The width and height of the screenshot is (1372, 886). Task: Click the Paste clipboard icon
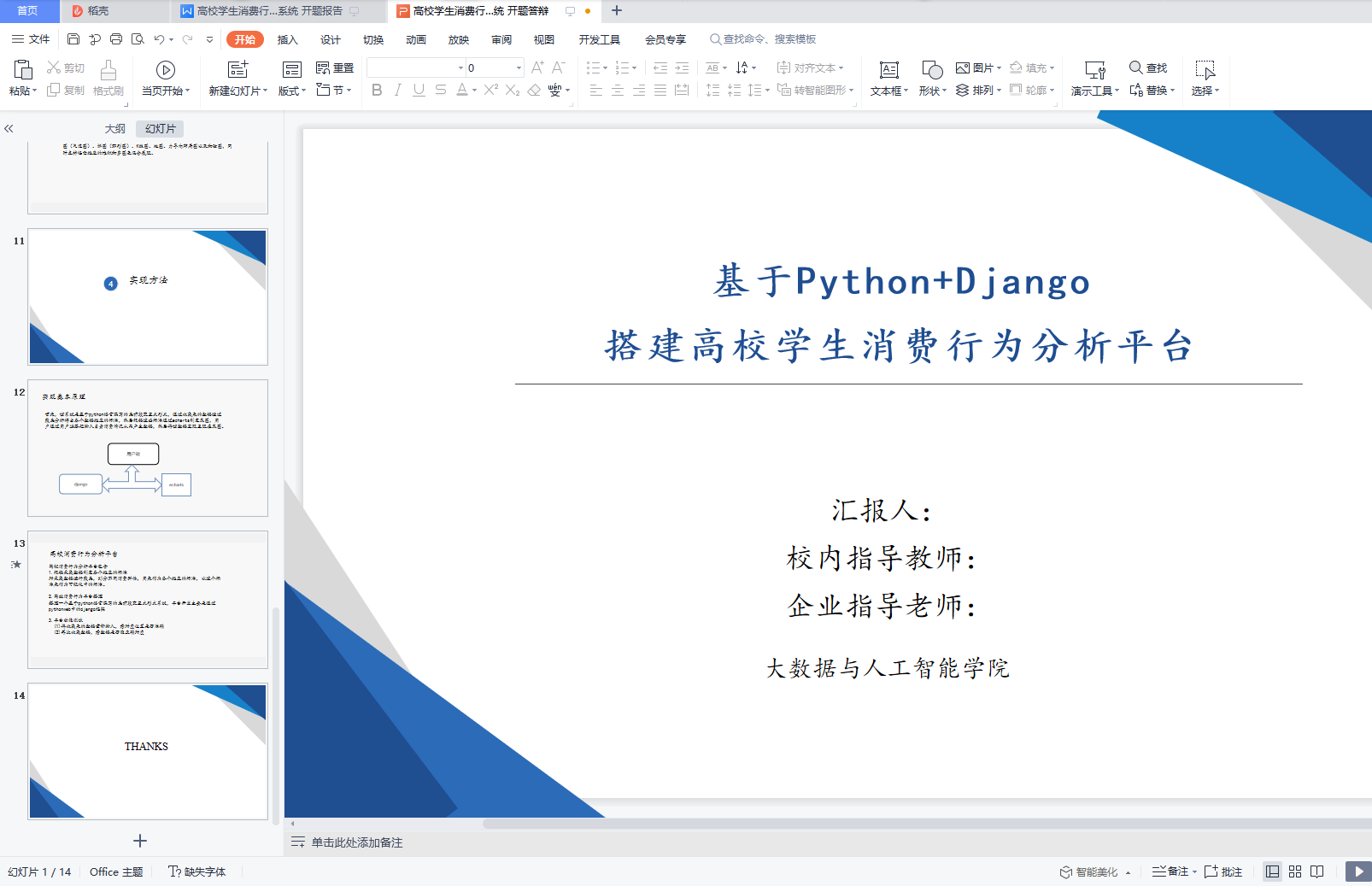click(23, 69)
